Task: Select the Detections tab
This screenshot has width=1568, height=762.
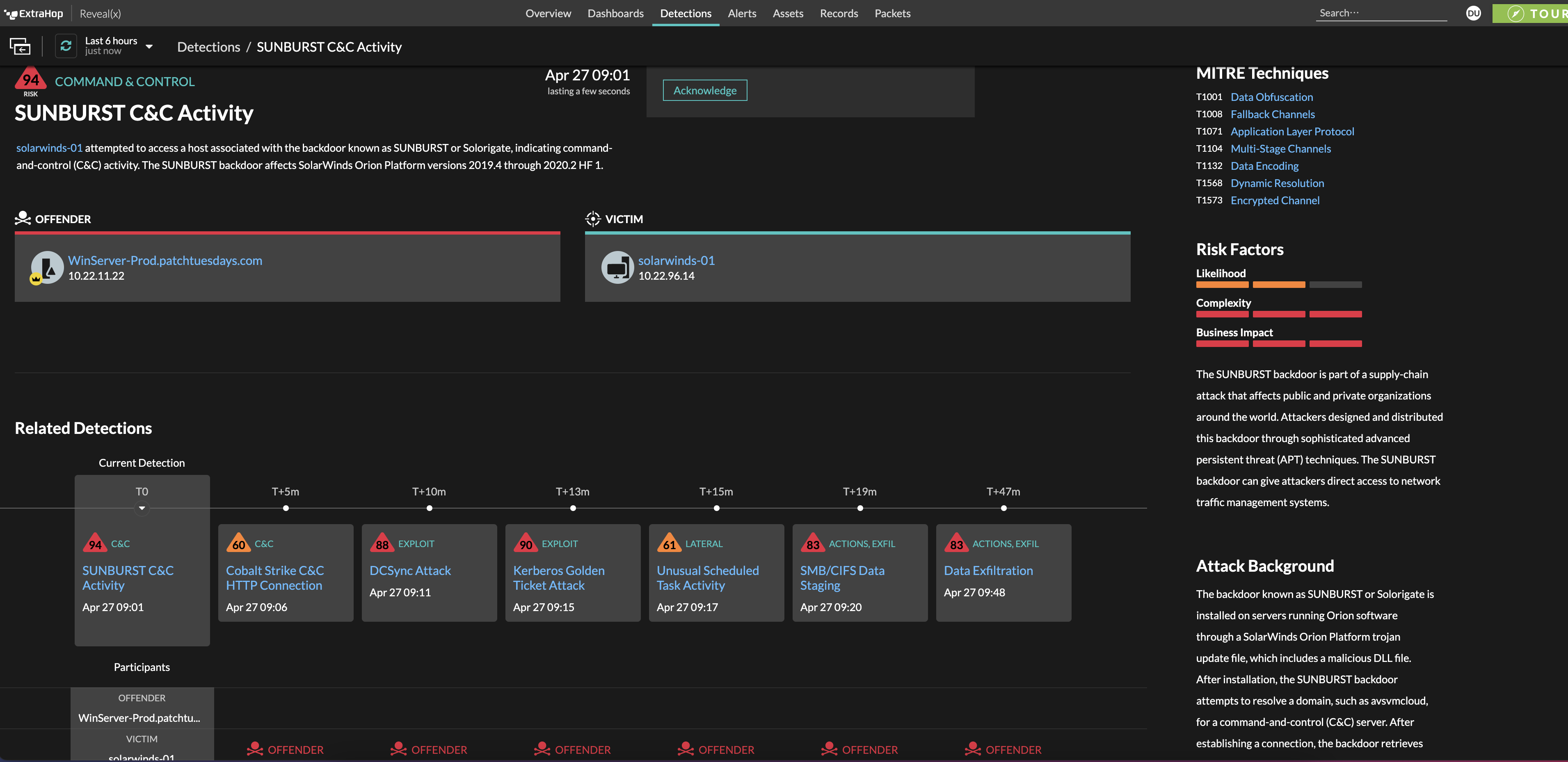Action: click(686, 14)
